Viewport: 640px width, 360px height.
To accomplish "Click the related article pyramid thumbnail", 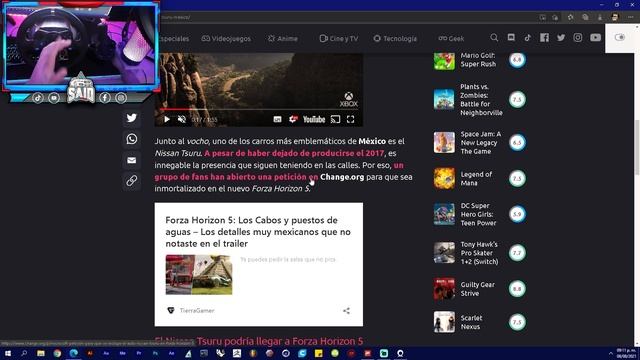I will (199, 275).
